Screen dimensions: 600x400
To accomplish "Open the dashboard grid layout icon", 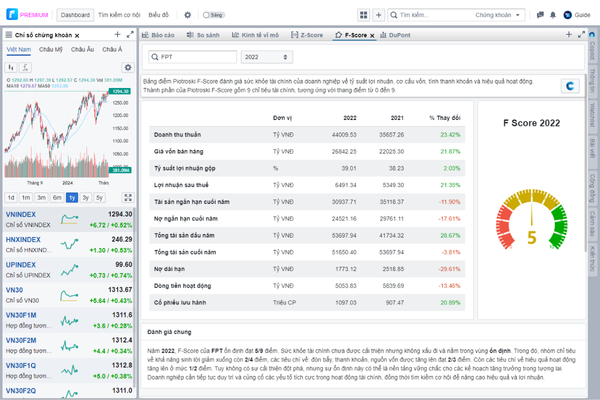I will click(x=364, y=15).
